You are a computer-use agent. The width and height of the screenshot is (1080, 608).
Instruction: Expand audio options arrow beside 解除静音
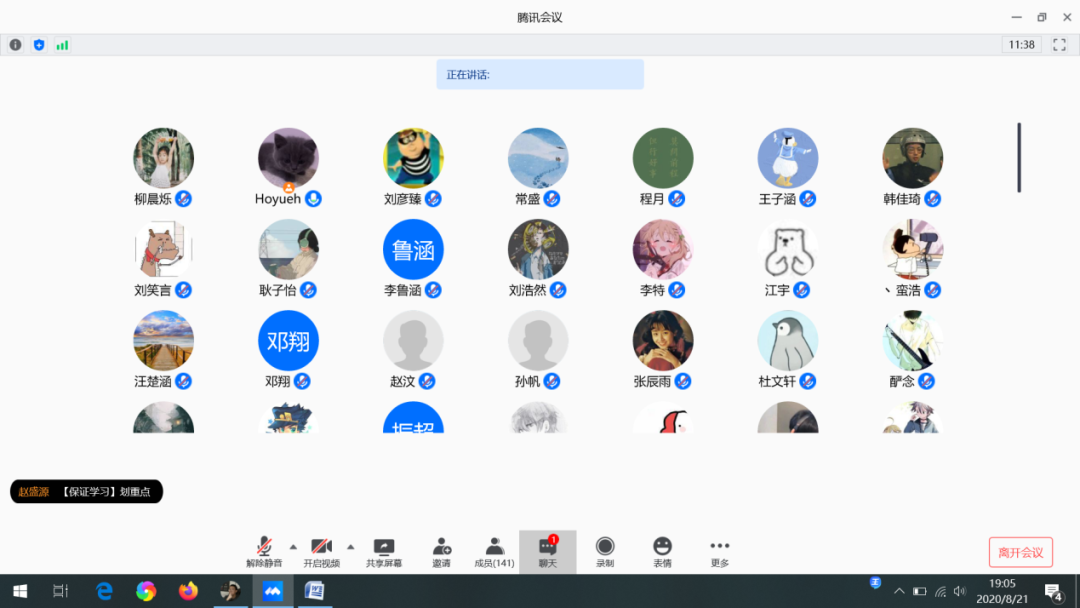(x=293, y=546)
